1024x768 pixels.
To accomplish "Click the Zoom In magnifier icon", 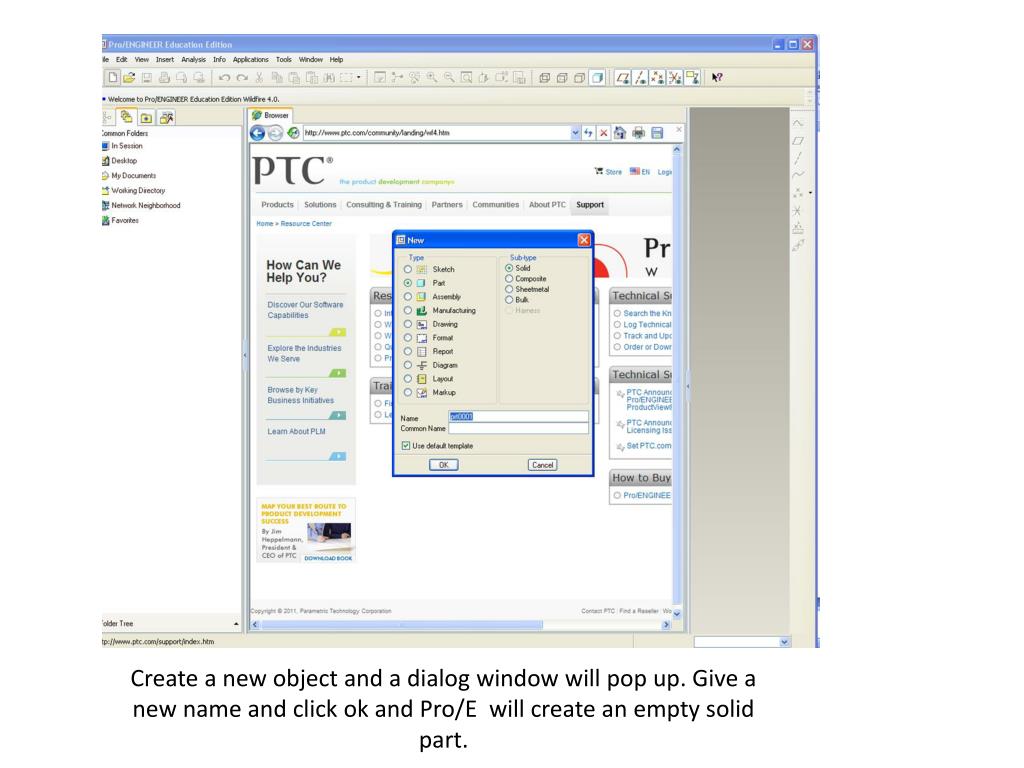I will click(432, 78).
